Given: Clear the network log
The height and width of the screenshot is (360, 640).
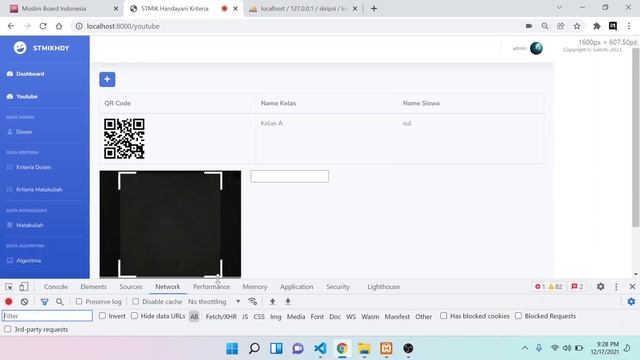Looking at the screenshot, I should click(x=24, y=302).
